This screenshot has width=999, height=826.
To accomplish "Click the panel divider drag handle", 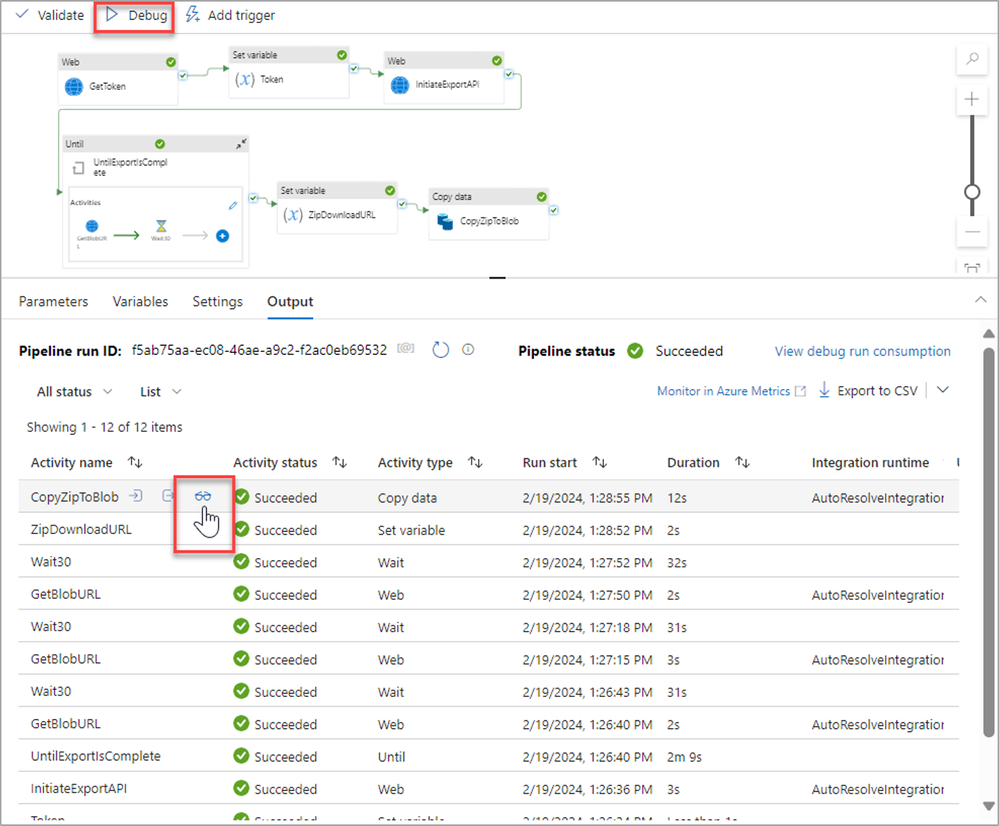I will 497,278.
